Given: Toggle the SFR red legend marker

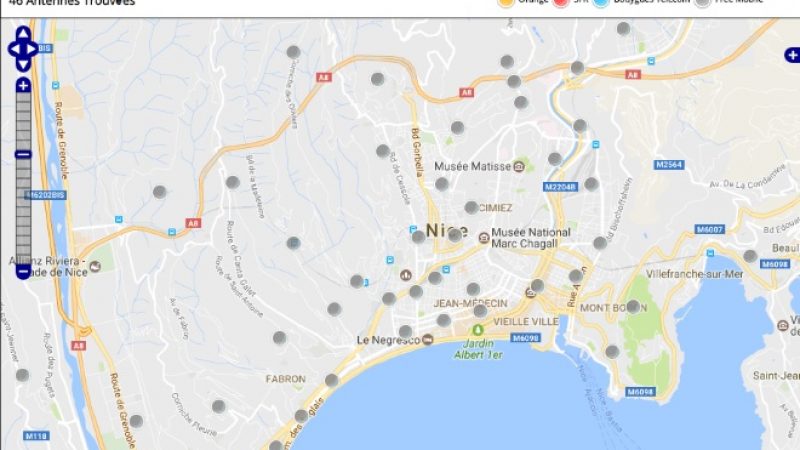Looking at the screenshot, I should pyautogui.click(x=561, y=3).
